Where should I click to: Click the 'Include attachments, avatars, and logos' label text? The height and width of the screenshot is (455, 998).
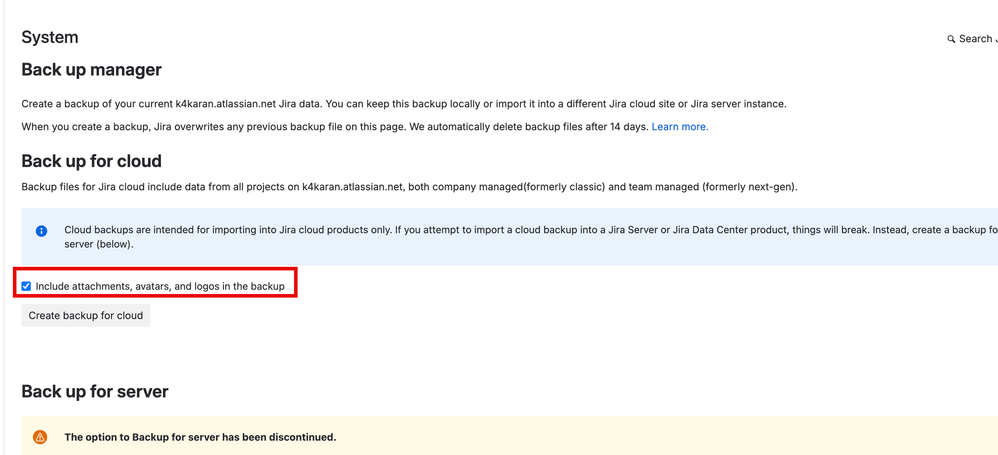pos(160,286)
